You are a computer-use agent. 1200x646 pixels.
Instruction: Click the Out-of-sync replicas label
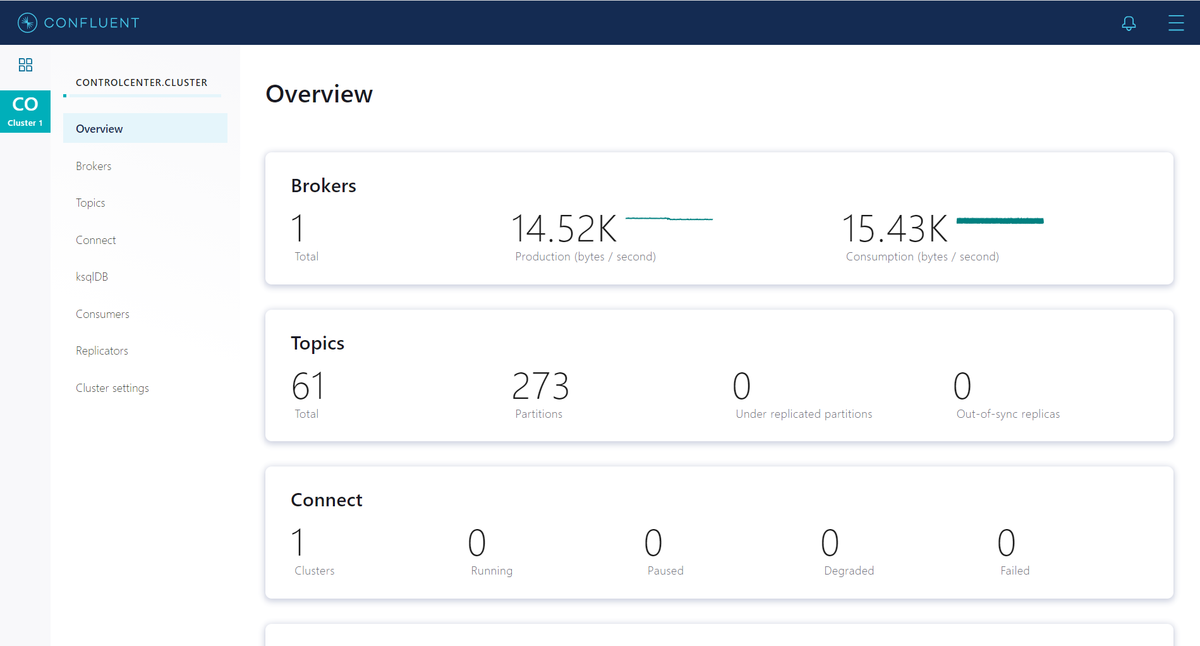point(1008,414)
